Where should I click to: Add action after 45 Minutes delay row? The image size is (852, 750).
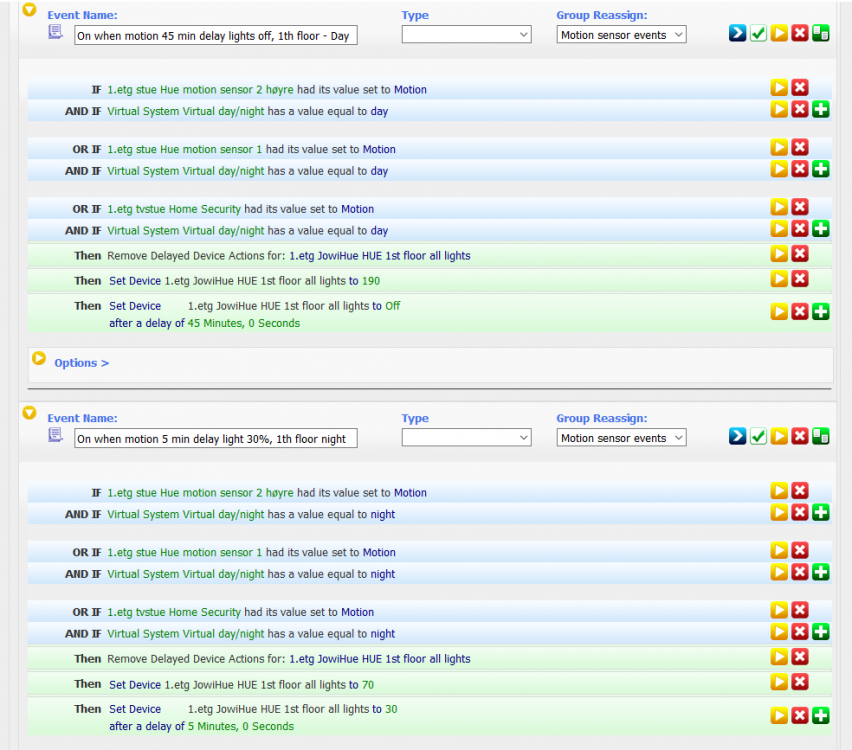click(x=820, y=312)
